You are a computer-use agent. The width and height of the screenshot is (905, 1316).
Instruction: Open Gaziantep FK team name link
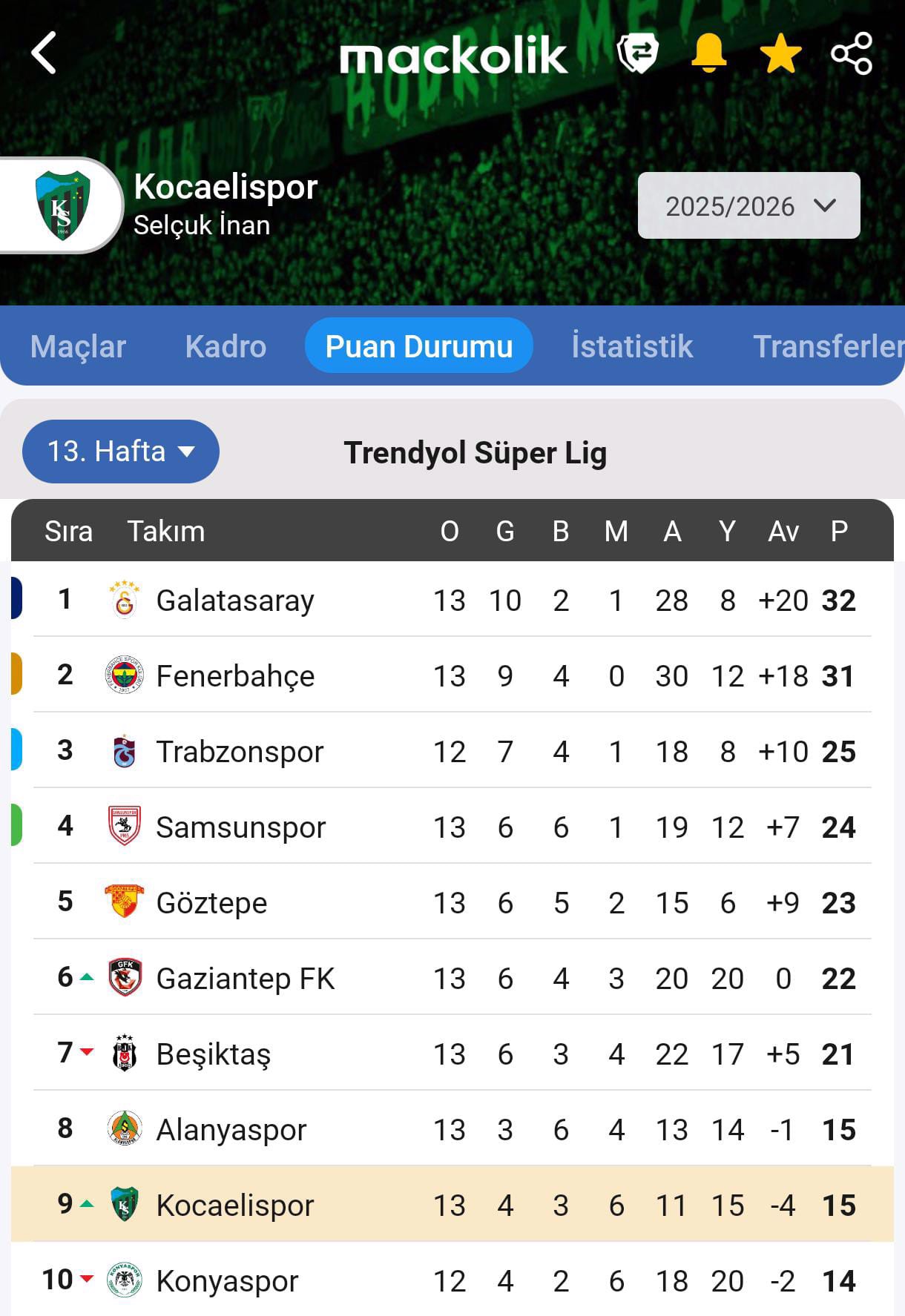point(246,979)
